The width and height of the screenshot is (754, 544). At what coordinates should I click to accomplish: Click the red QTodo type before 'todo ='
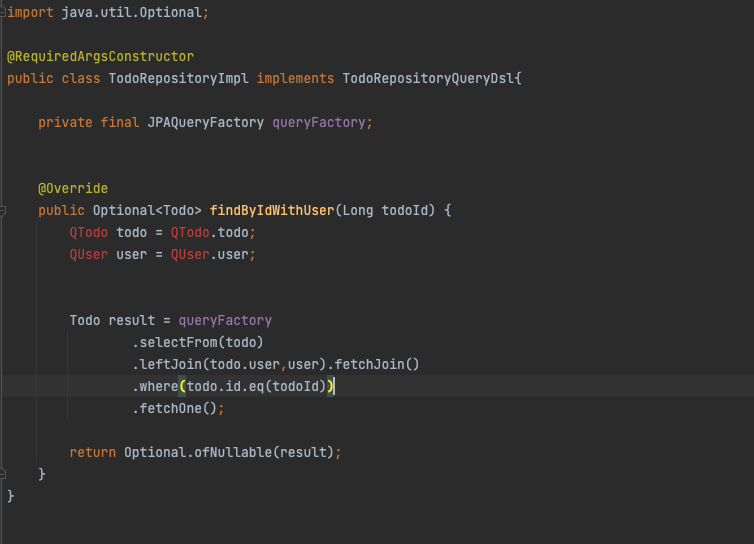point(88,232)
